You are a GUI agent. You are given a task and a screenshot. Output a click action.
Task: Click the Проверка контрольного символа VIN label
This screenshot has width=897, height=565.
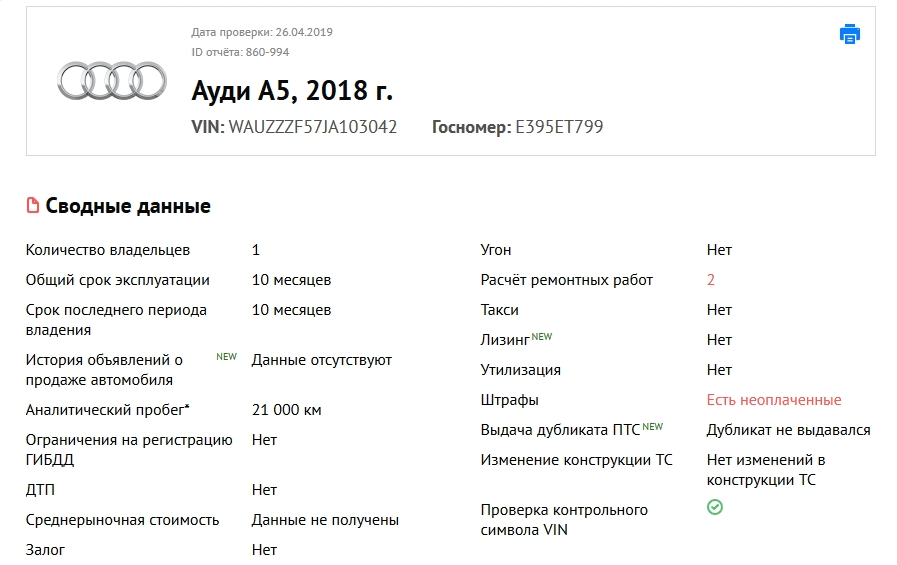tap(564, 520)
